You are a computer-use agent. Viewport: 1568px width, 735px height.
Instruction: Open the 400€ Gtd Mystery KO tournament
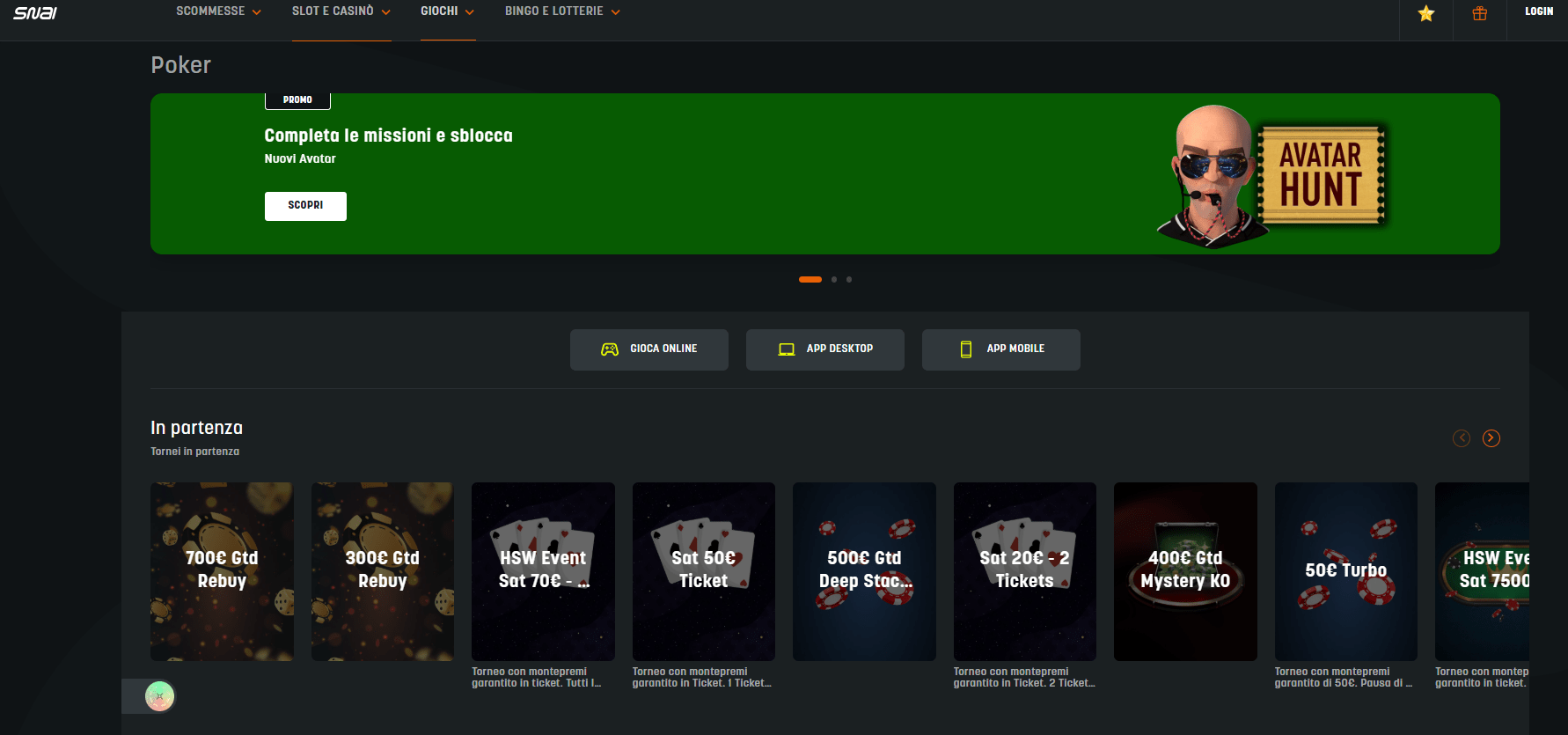(x=1185, y=570)
